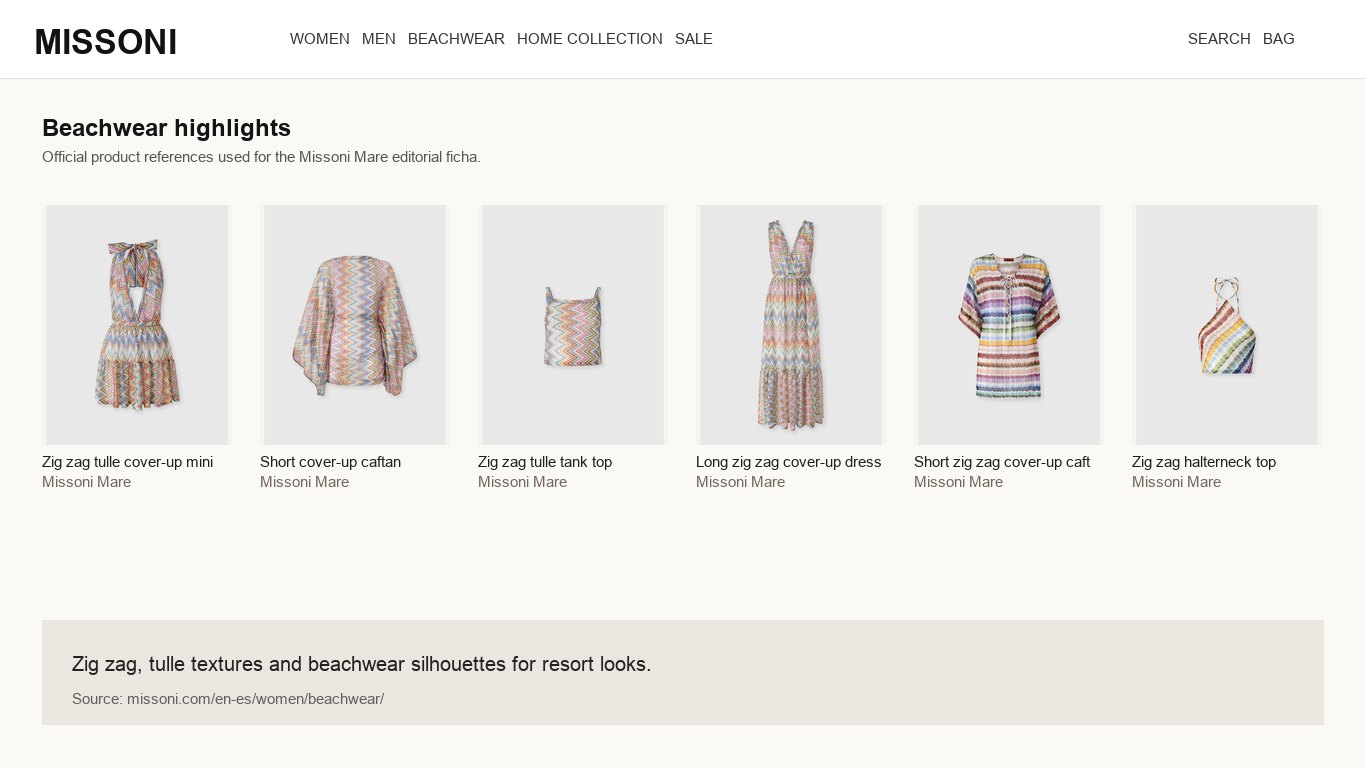1365x768 pixels.
Task: Open the SALE menu item
Action: (x=694, y=39)
